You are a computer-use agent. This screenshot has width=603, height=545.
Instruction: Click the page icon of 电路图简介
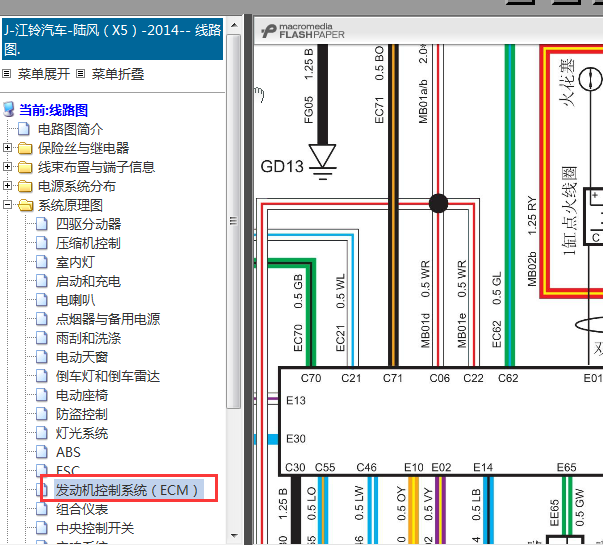coord(24,129)
